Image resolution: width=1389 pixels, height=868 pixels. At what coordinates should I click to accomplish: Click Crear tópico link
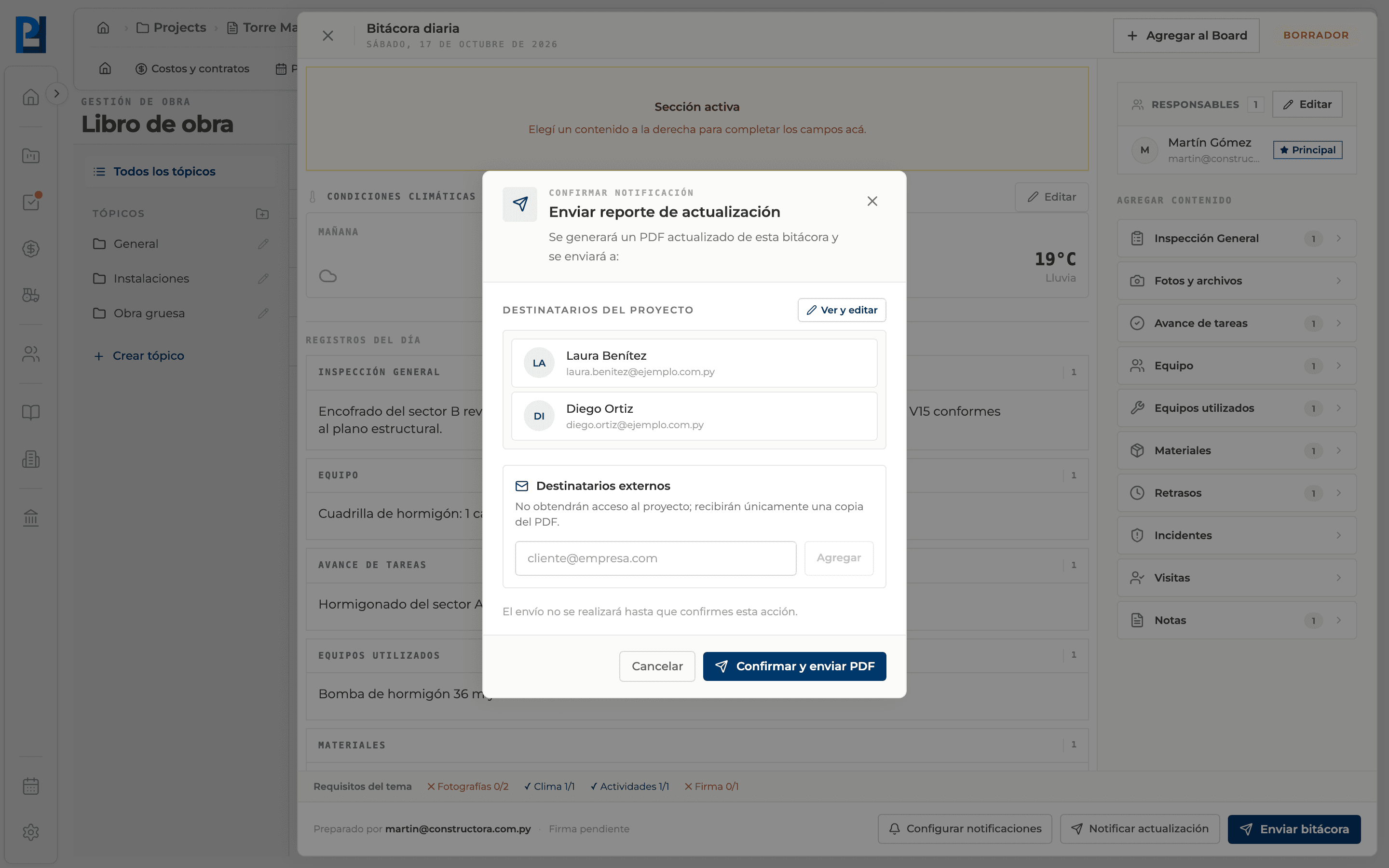pyautogui.click(x=139, y=356)
